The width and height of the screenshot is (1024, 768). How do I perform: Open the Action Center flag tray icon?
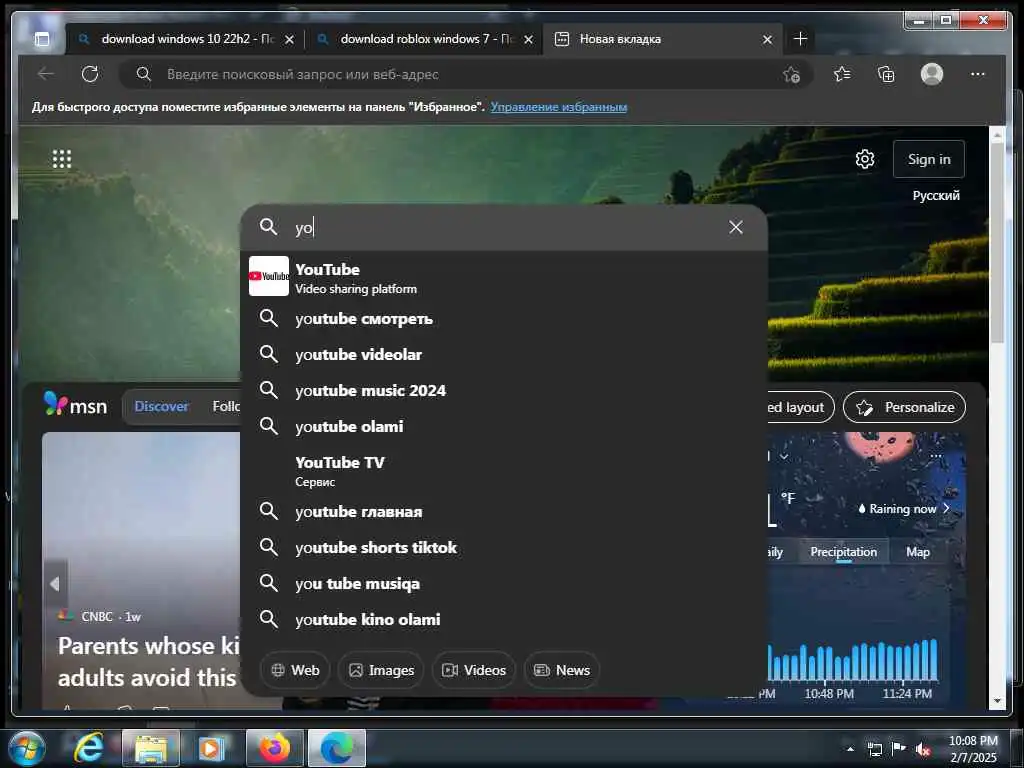pyautogui.click(x=899, y=748)
